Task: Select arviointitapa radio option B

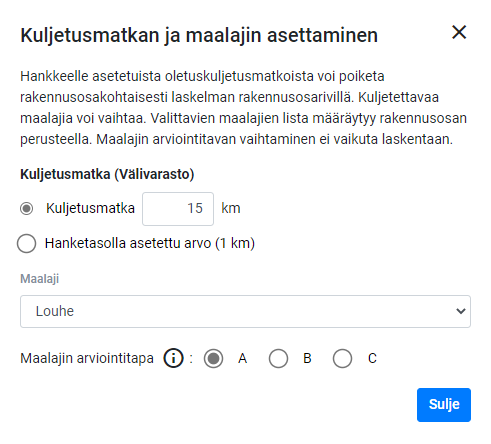Action: point(278,358)
